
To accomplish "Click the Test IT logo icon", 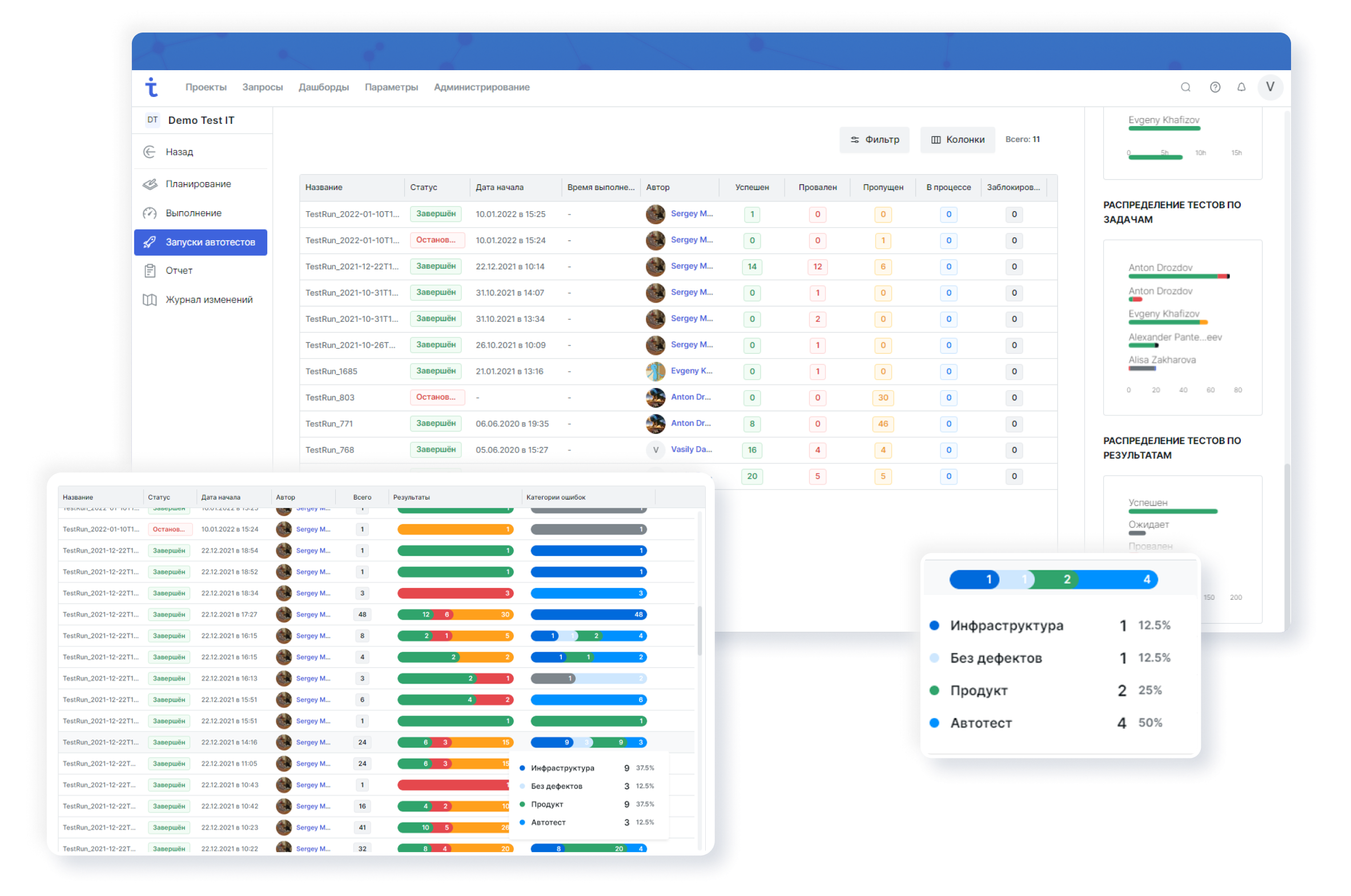I will coord(151,87).
